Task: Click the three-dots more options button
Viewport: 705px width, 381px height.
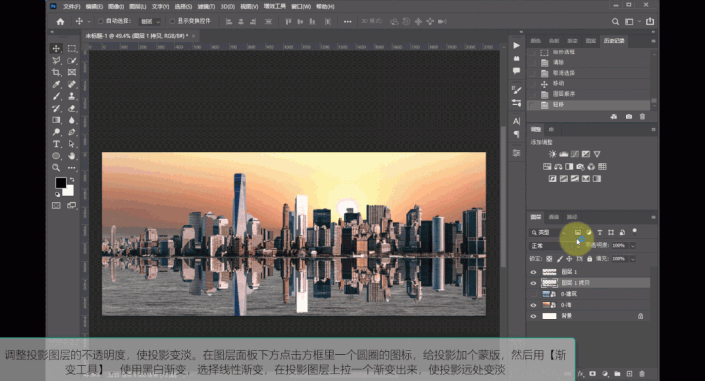Action: pyautogui.click(x=348, y=21)
